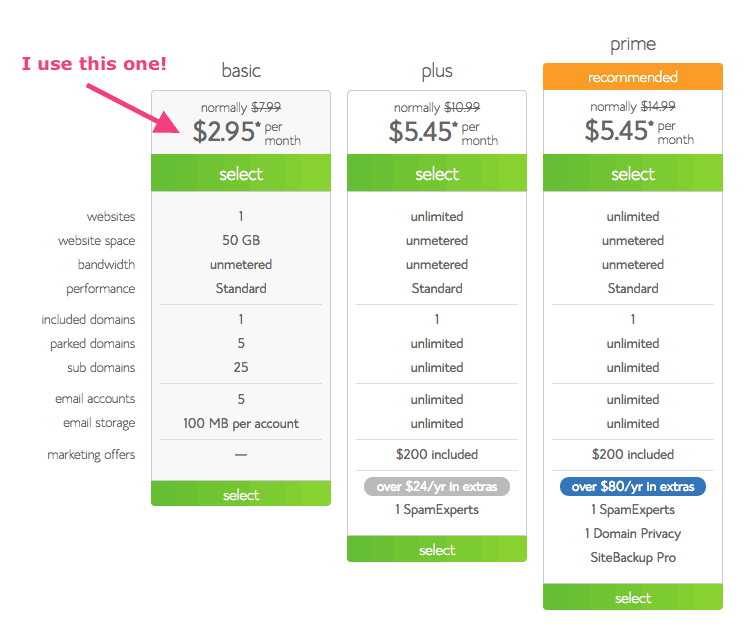Click the bottom select button under plus plan
The height and width of the screenshot is (635, 747).
coord(437,549)
